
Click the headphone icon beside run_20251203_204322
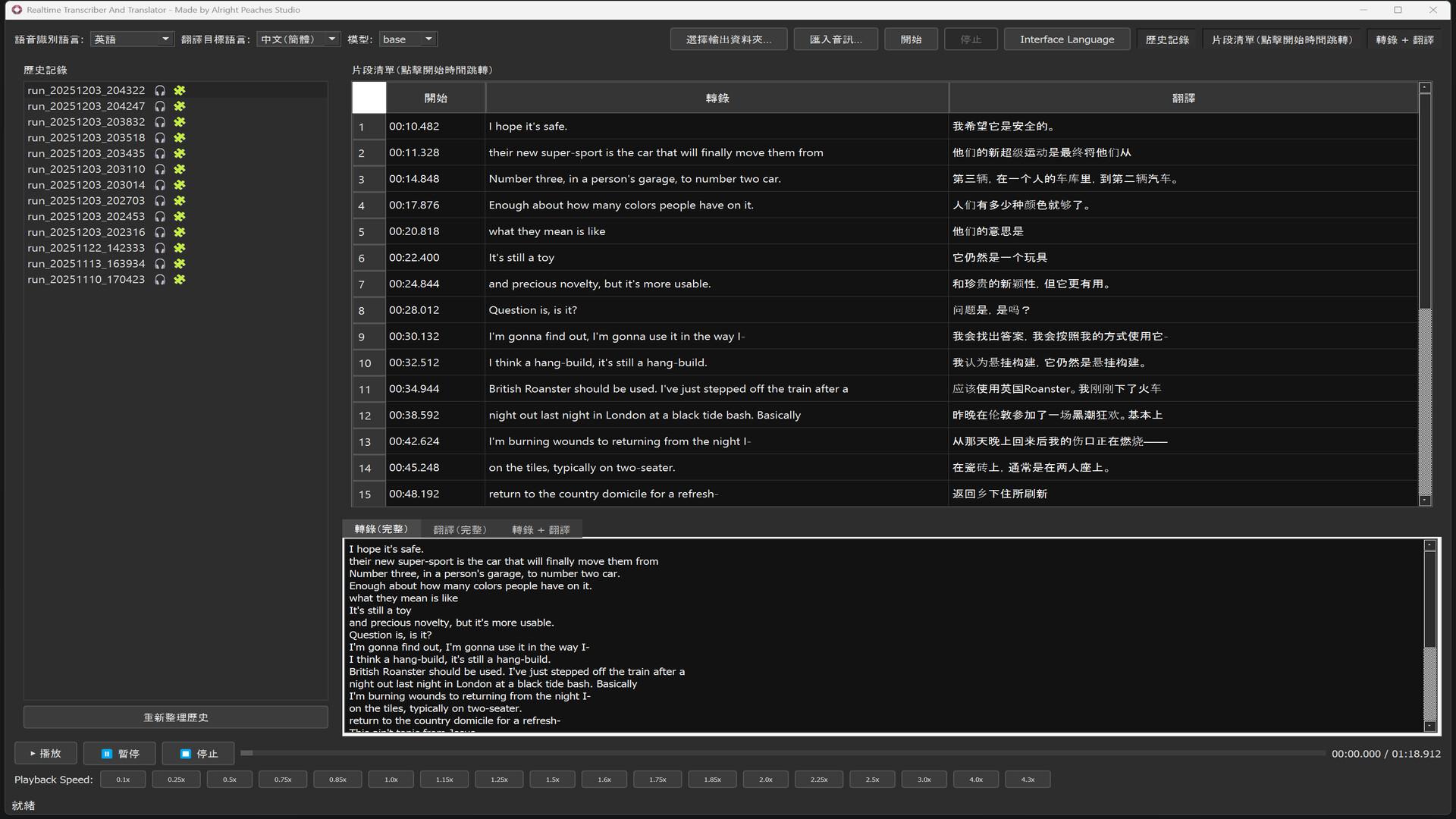pos(160,90)
